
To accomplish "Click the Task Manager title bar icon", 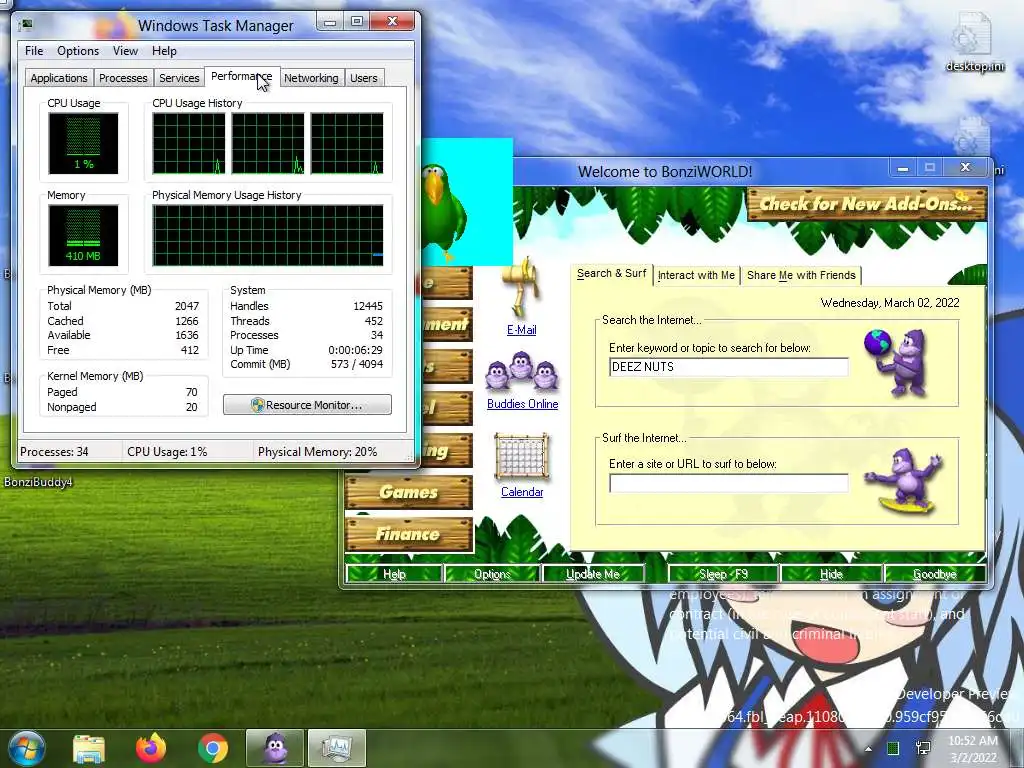I will (x=26, y=25).
